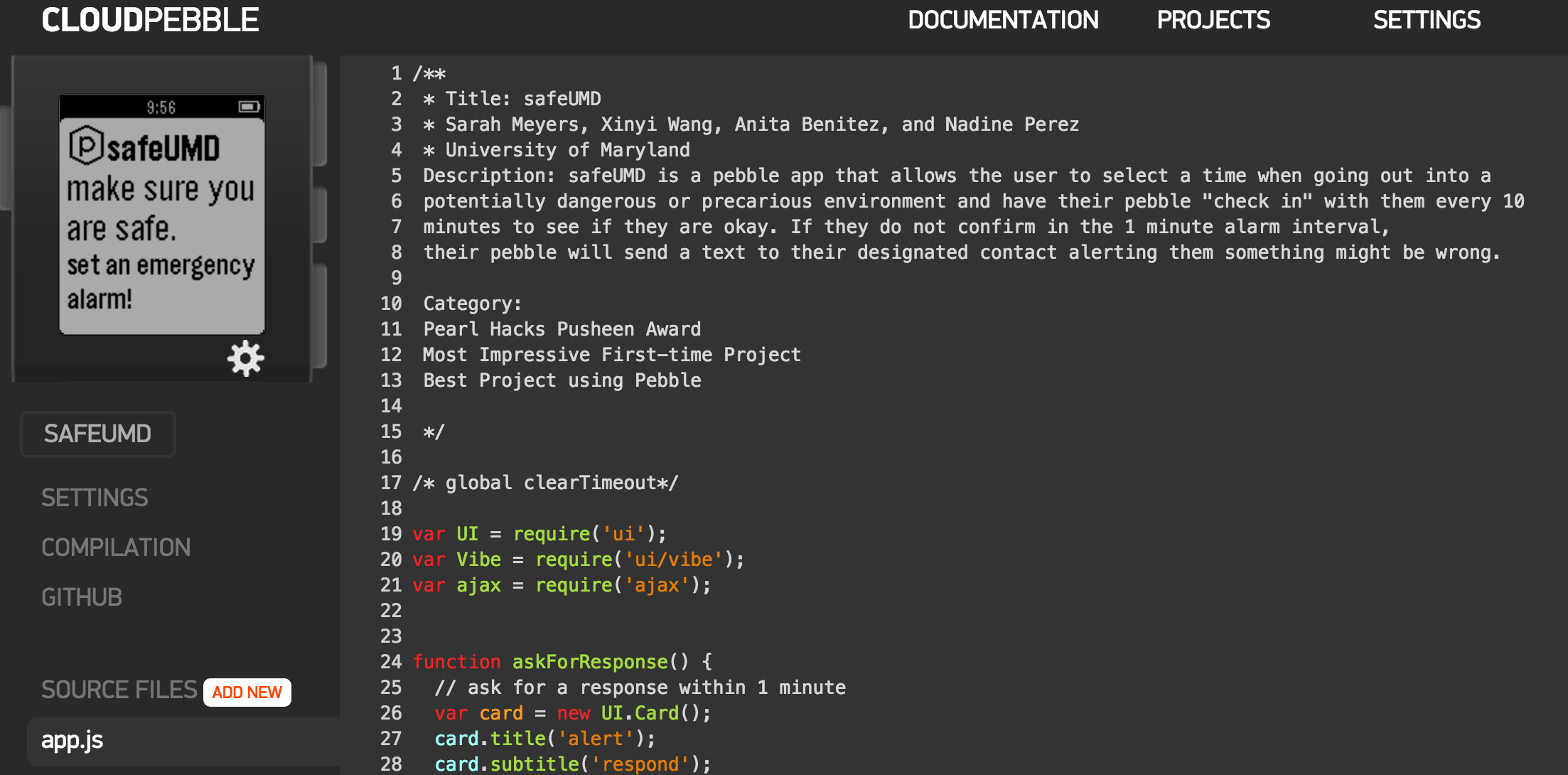
Task: Click the SAFEUMD project name button
Action: (x=98, y=434)
